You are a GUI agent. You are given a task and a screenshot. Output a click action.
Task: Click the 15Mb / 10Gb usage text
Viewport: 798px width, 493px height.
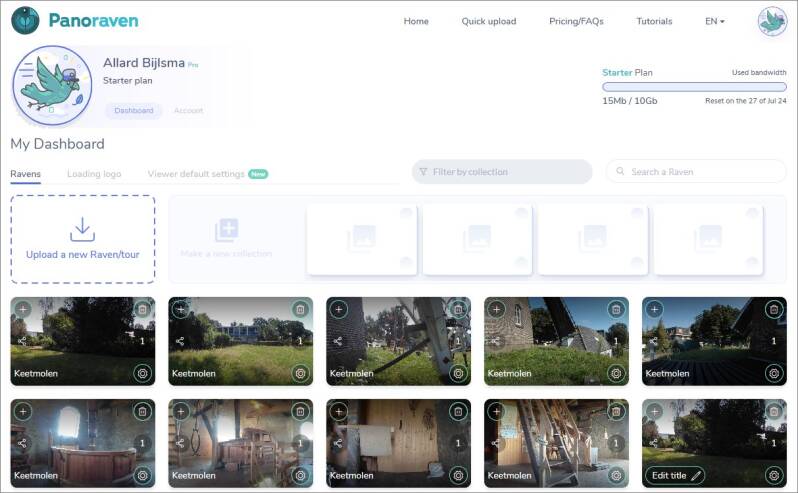[x=630, y=101]
